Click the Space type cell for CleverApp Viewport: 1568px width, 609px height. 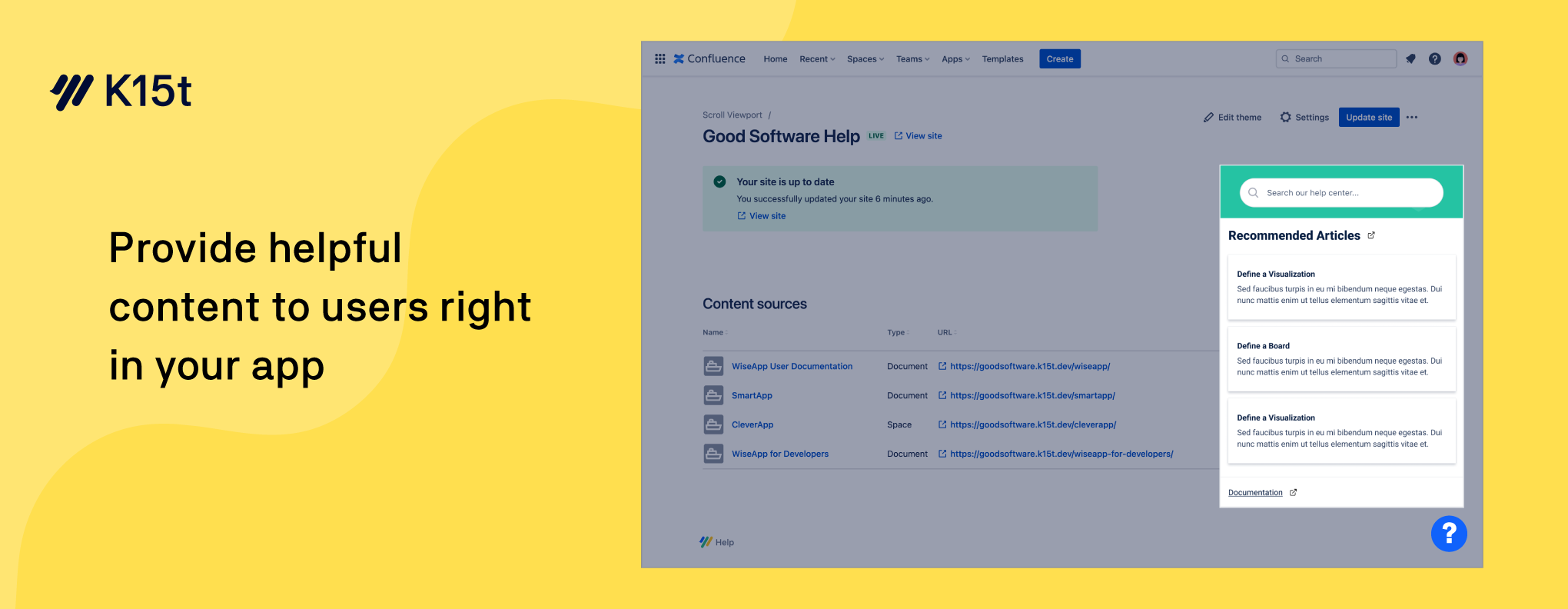tap(899, 425)
